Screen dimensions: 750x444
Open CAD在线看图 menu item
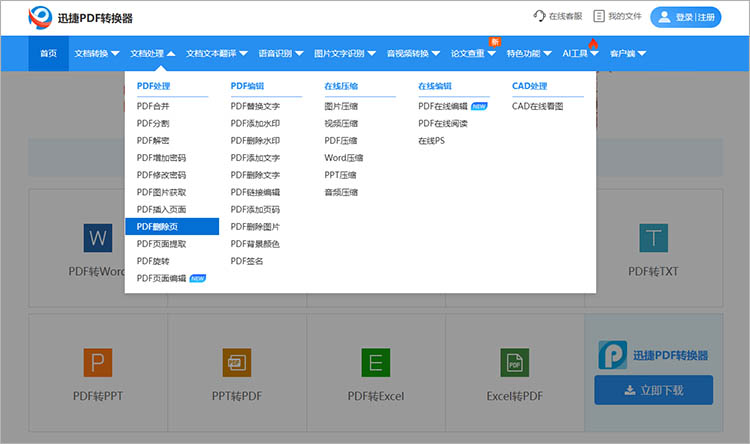(537, 106)
